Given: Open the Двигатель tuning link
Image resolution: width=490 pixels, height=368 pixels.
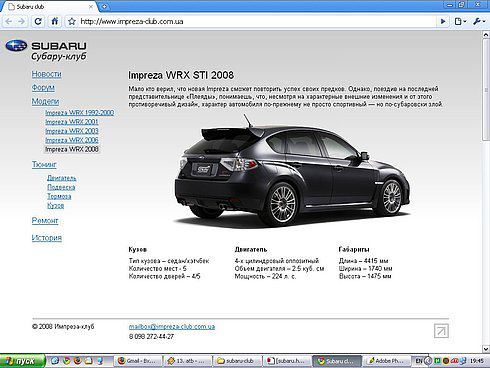Looking at the screenshot, I should [62, 178].
